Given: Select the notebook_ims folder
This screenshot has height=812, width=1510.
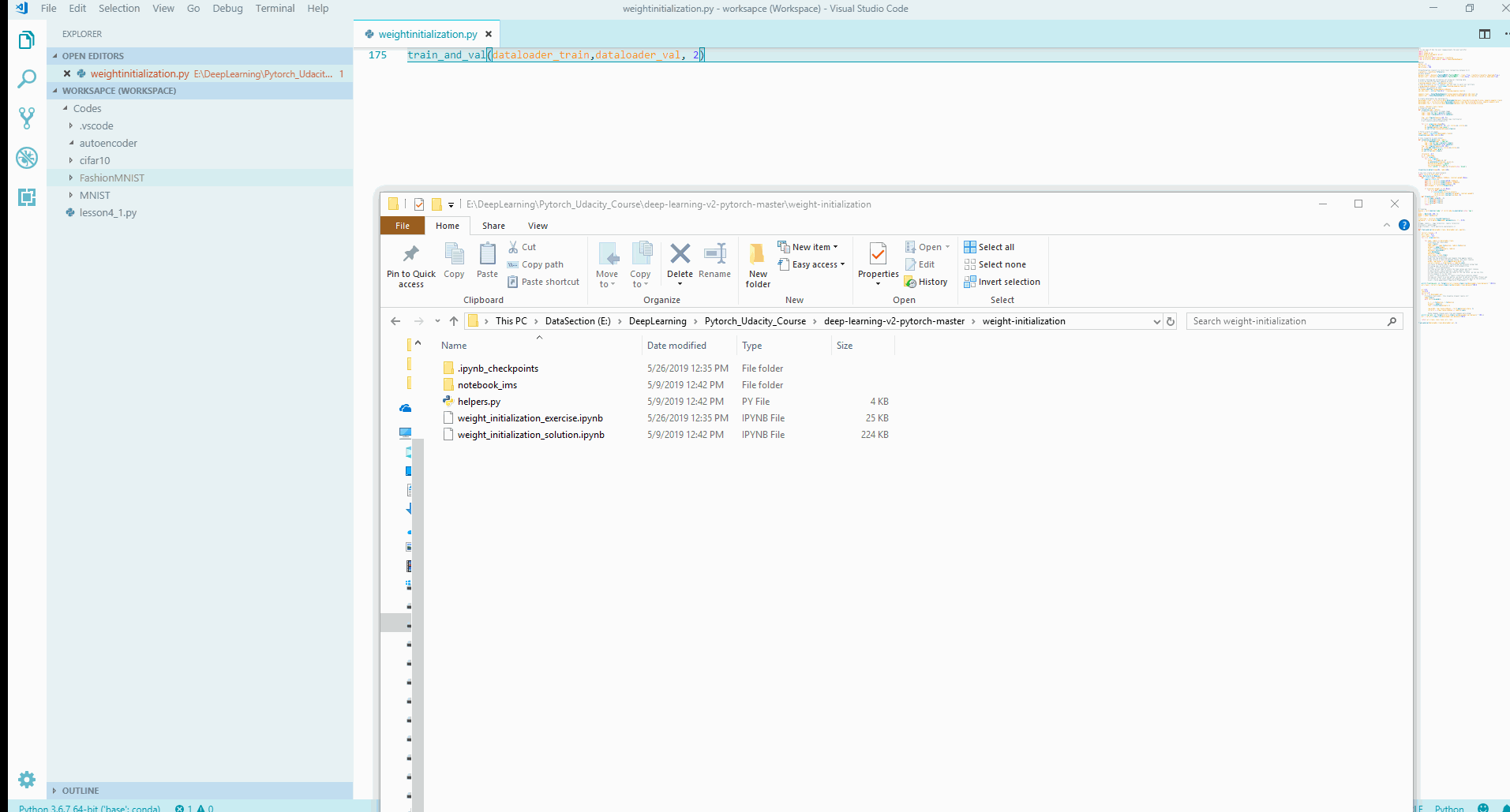Looking at the screenshot, I should (x=487, y=385).
